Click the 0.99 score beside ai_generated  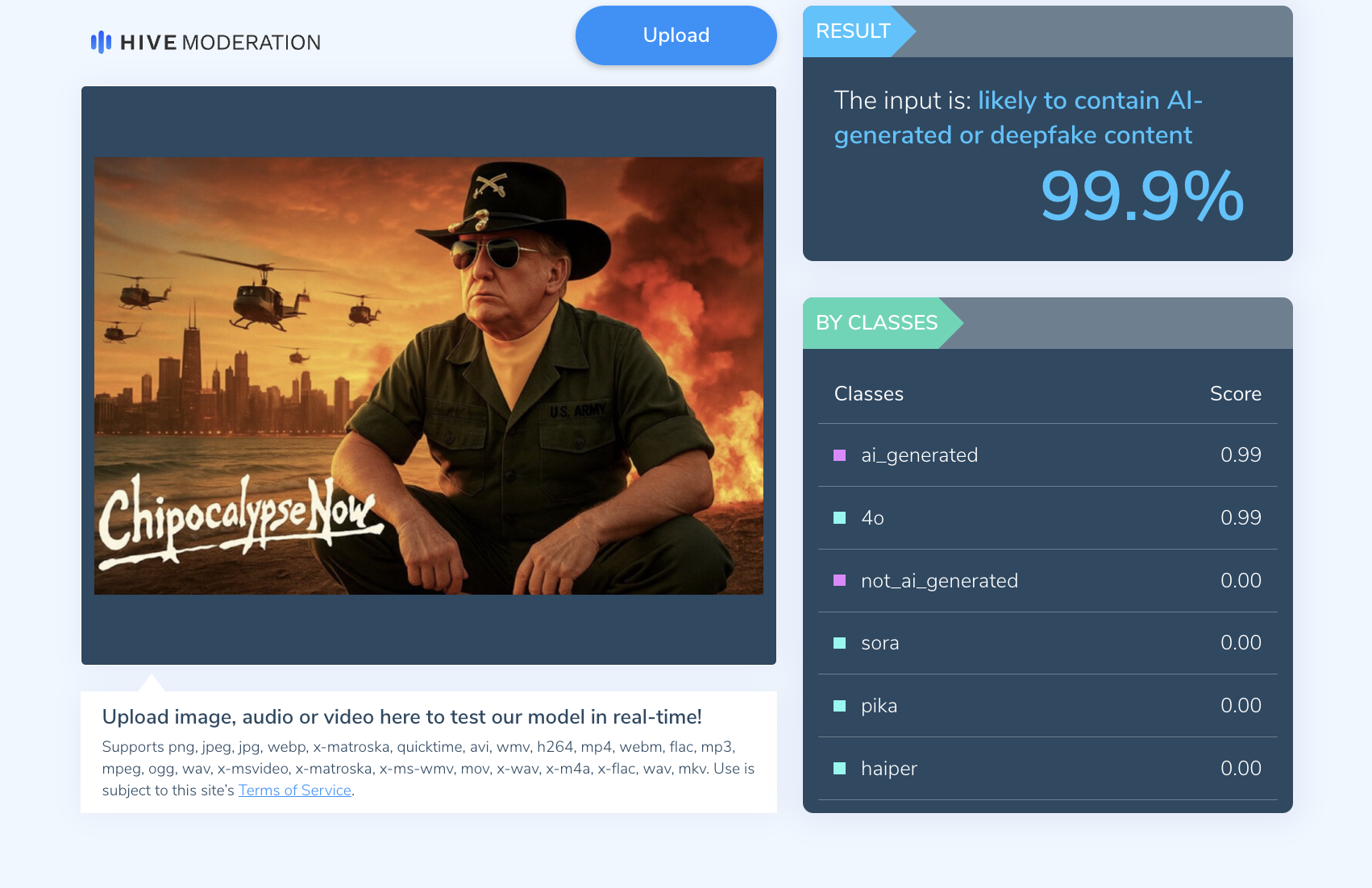(1241, 455)
